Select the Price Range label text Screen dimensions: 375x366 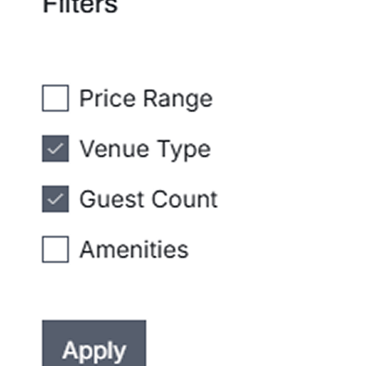coord(146,99)
